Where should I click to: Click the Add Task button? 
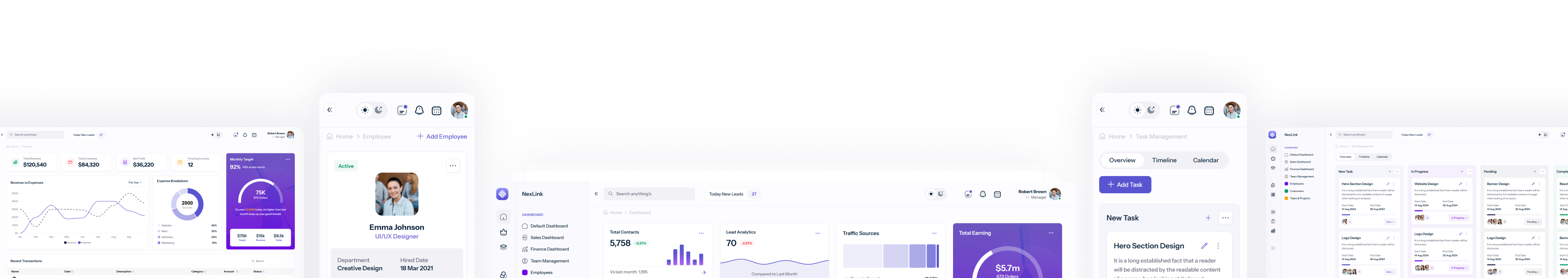(1124, 185)
